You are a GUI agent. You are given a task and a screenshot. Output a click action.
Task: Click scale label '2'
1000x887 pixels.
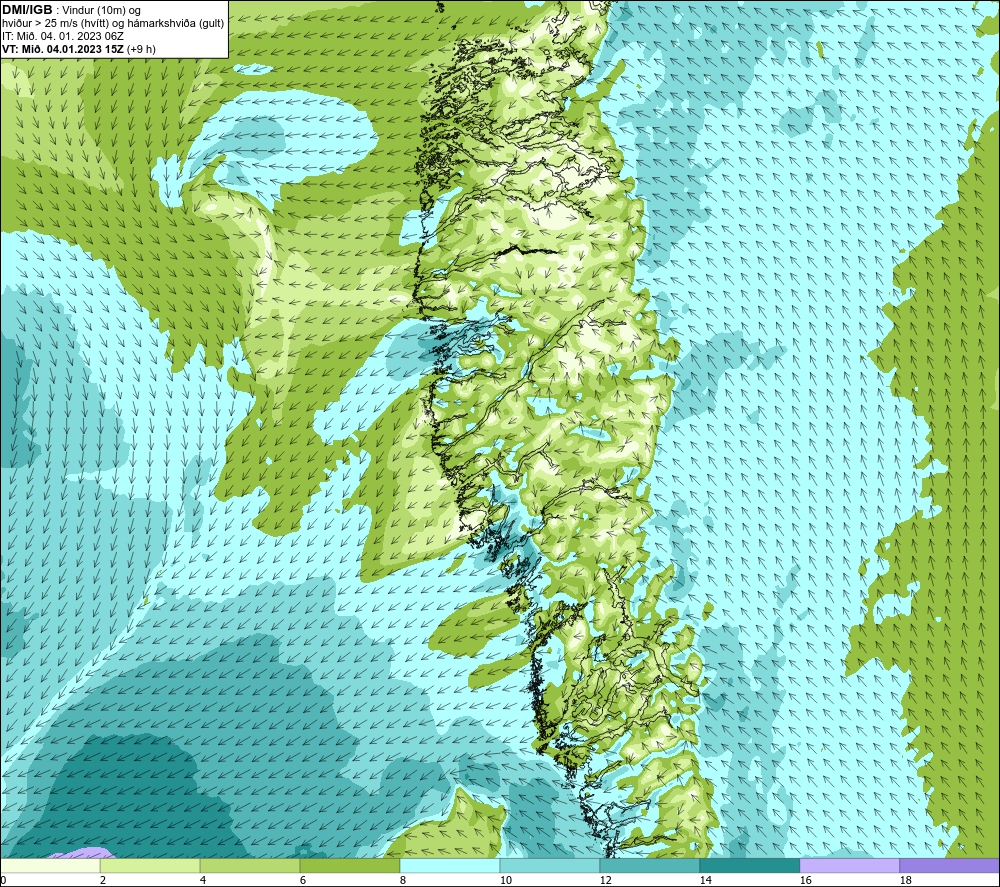(x=103, y=880)
